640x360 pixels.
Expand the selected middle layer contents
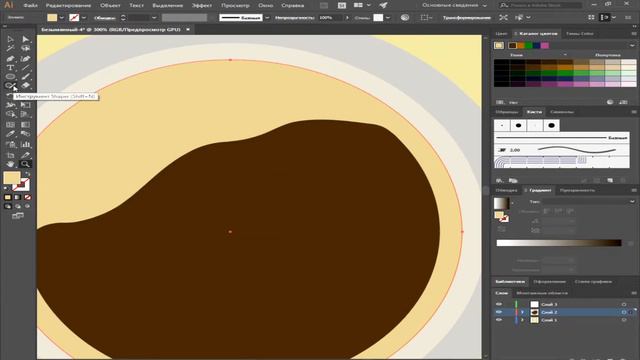[x=523, y=312]
